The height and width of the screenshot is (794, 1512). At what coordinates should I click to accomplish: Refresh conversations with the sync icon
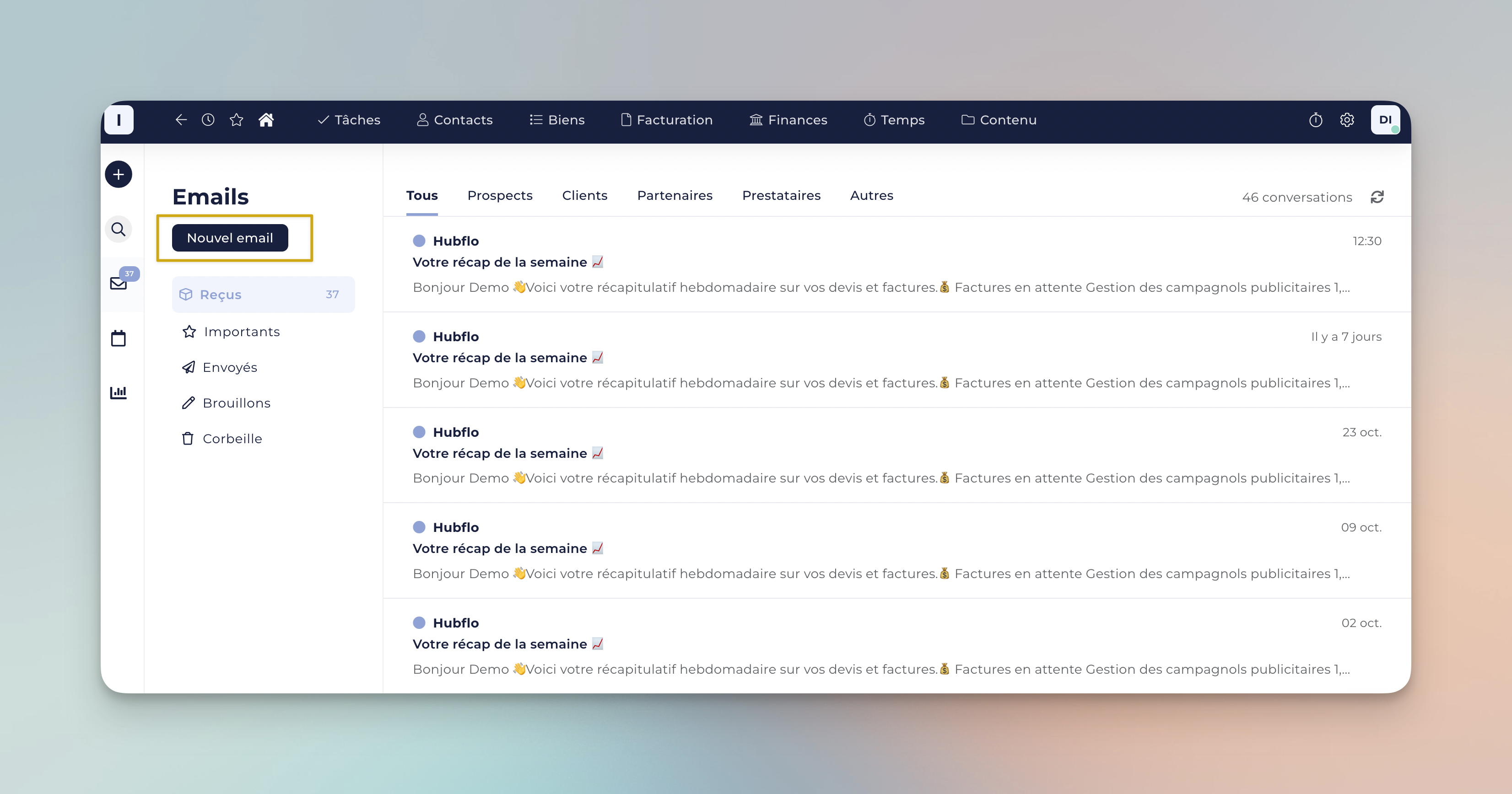pyautogui.click(x=1377, y=197)
